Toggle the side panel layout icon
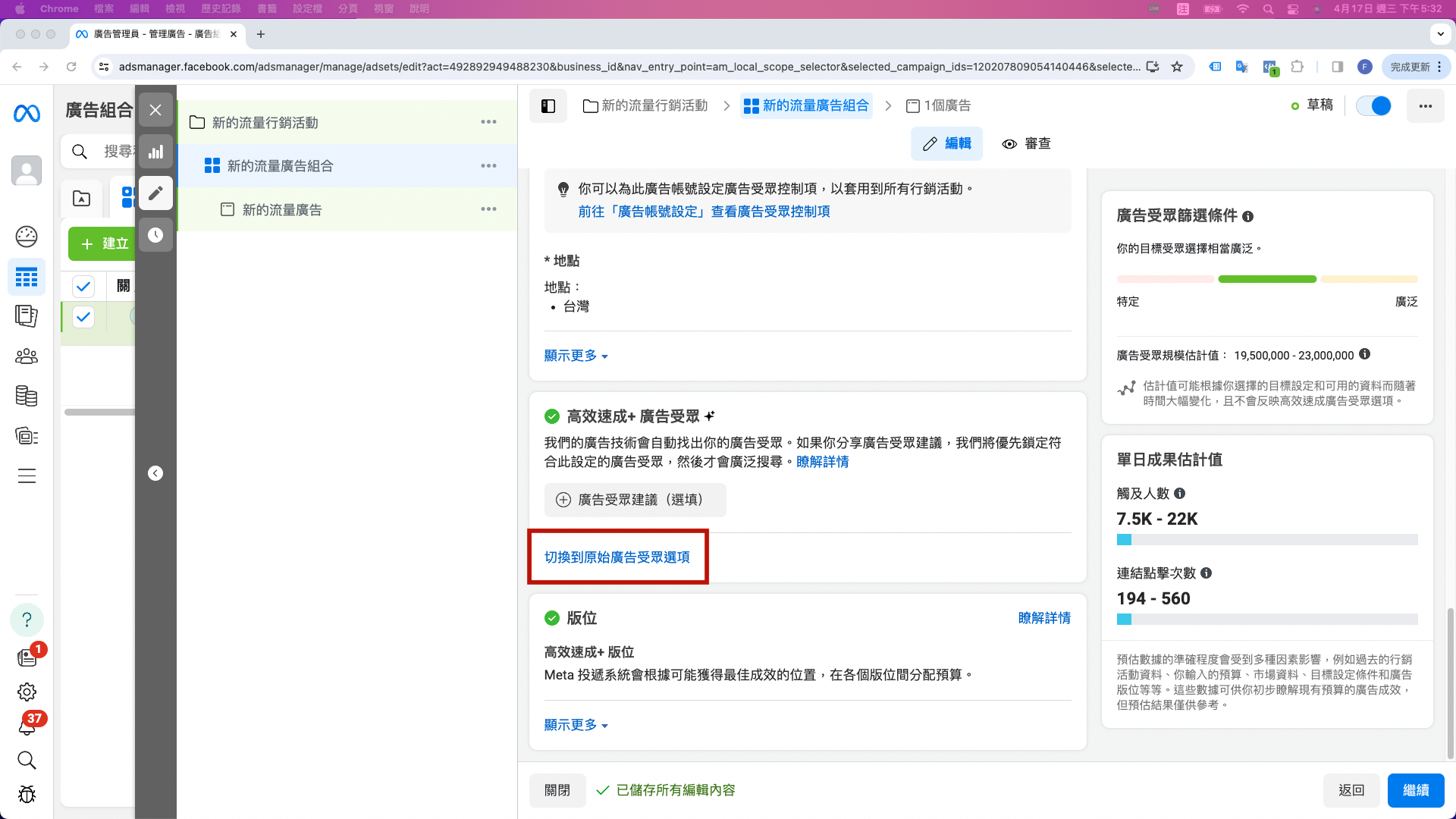The image size is (1456, 819). point(548,106)
